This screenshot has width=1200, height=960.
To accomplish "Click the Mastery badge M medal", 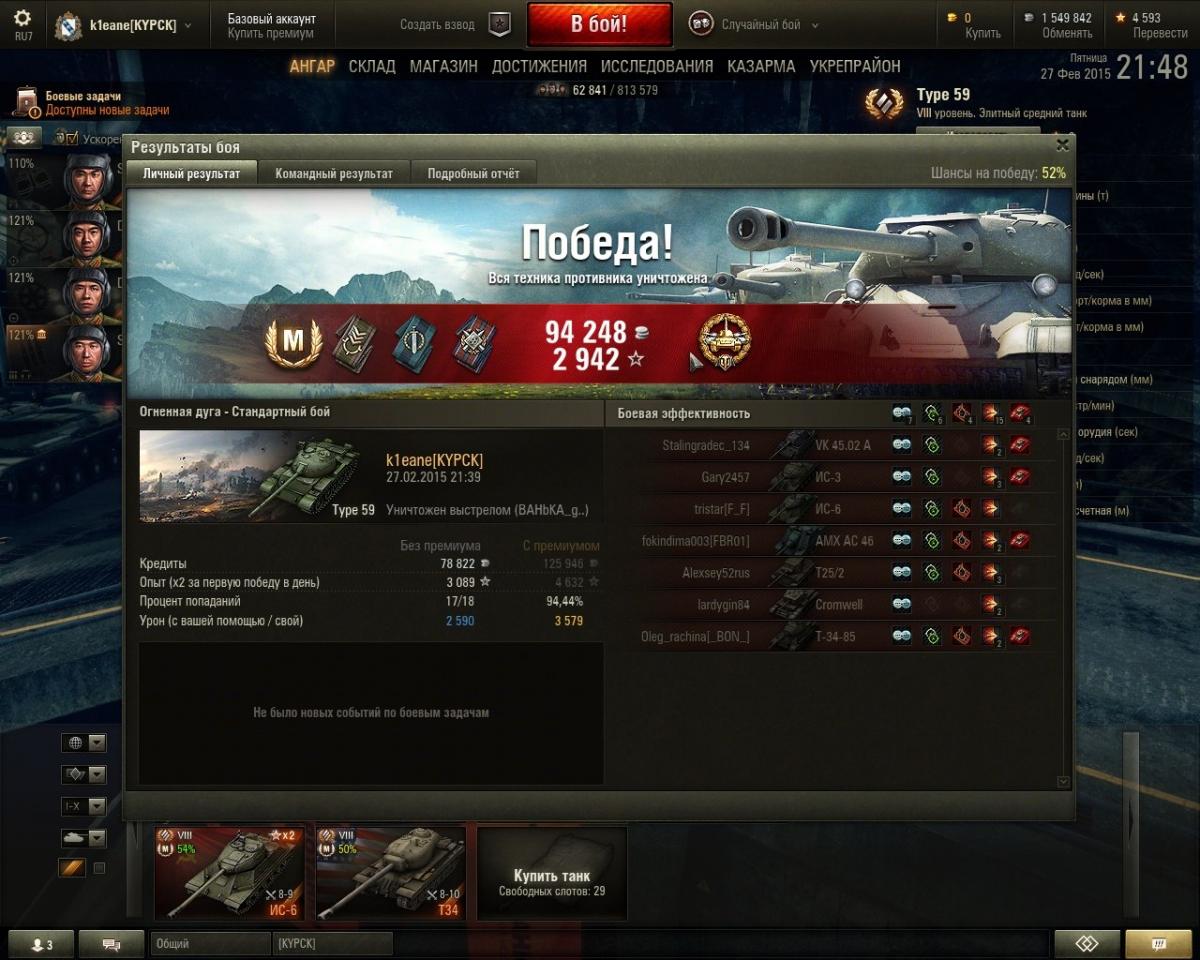I will pos(293,343).
